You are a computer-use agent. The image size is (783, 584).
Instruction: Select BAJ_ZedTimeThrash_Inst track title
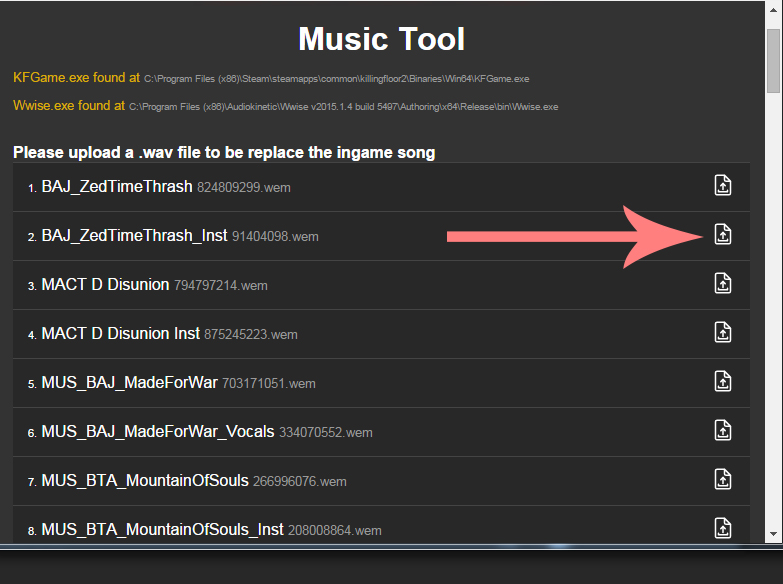coord(135,236)
